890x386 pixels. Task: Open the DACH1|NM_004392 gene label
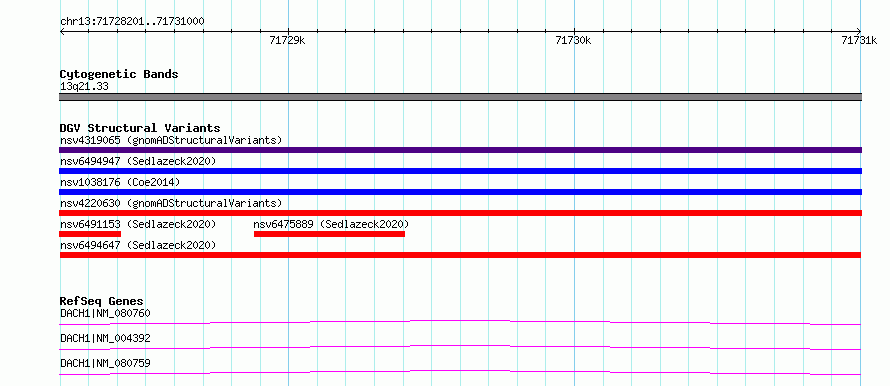point(105,338)
